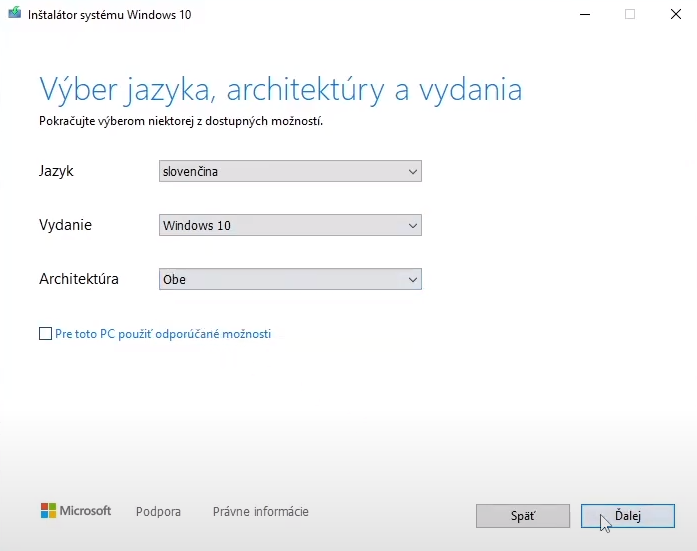Go back with the Späť button
The height and width of the screenshot is (551, 697).
pyautogui.click(x=523, y=516)
